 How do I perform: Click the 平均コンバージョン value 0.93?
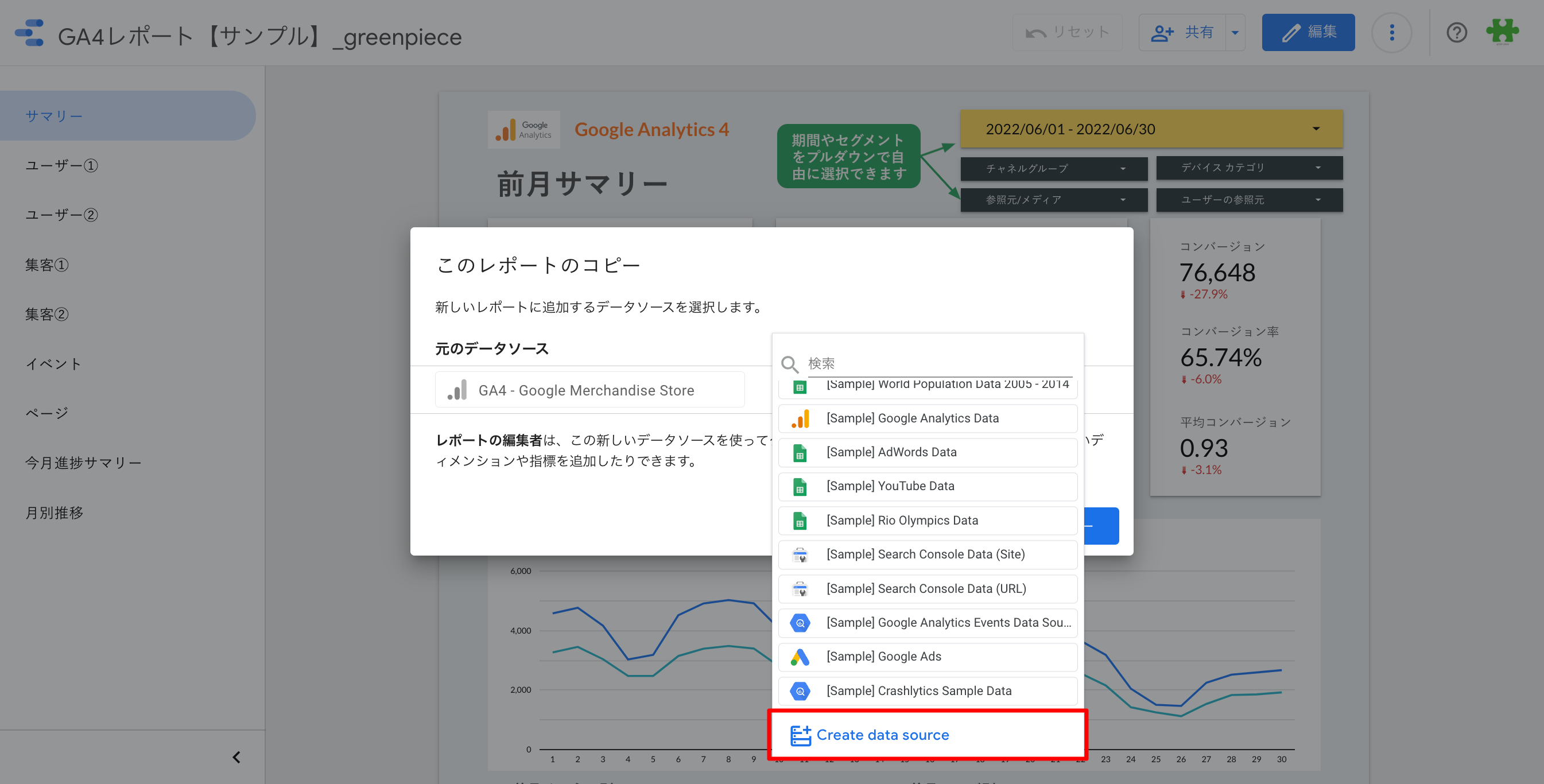1204,448
